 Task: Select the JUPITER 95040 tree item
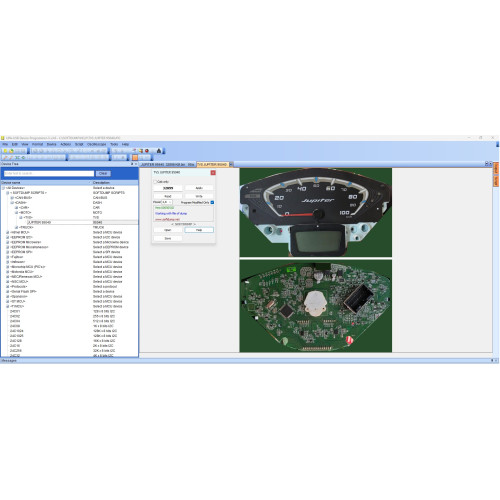39,222
